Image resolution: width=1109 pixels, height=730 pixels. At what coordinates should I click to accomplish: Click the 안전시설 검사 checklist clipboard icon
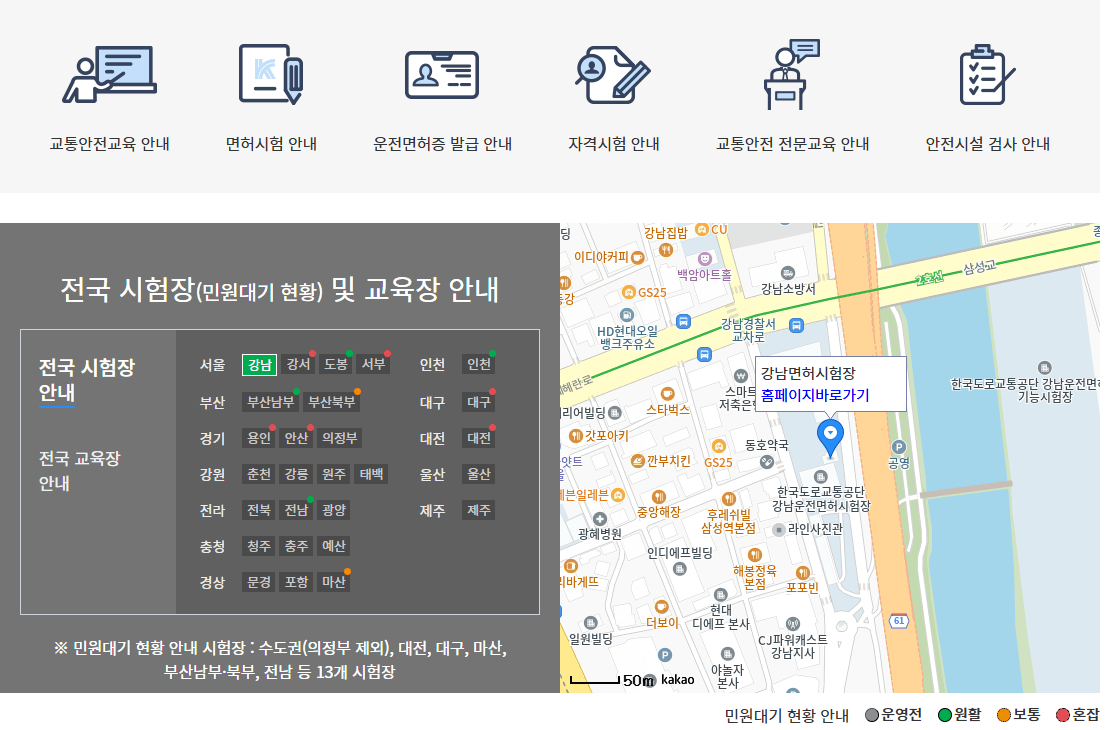[x=987, y=75]
